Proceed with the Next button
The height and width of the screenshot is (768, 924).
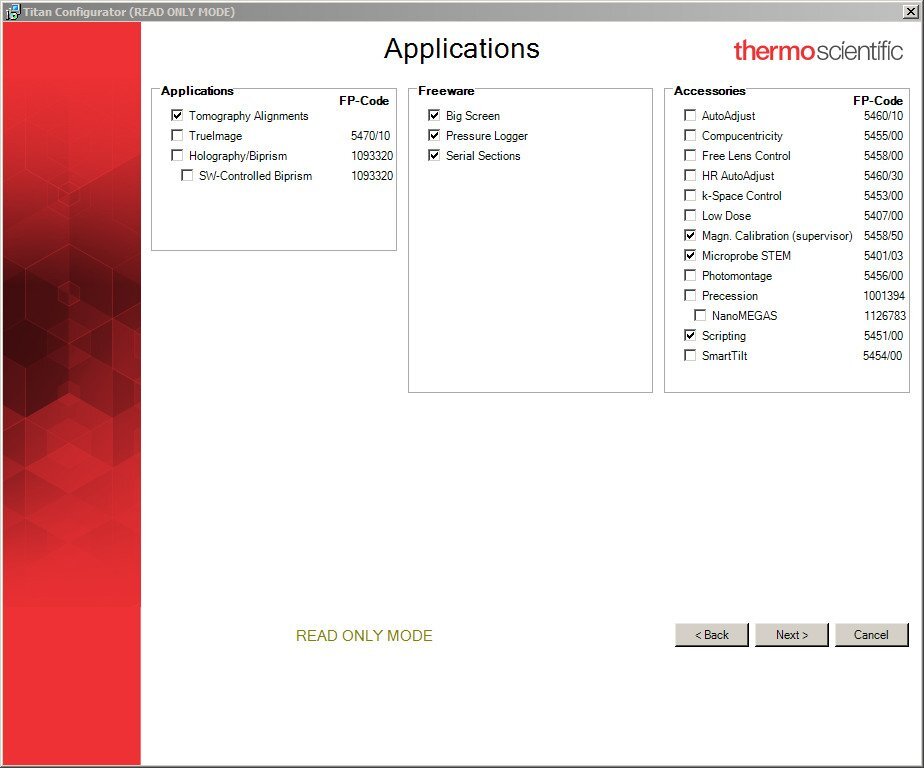coord(792,635)
